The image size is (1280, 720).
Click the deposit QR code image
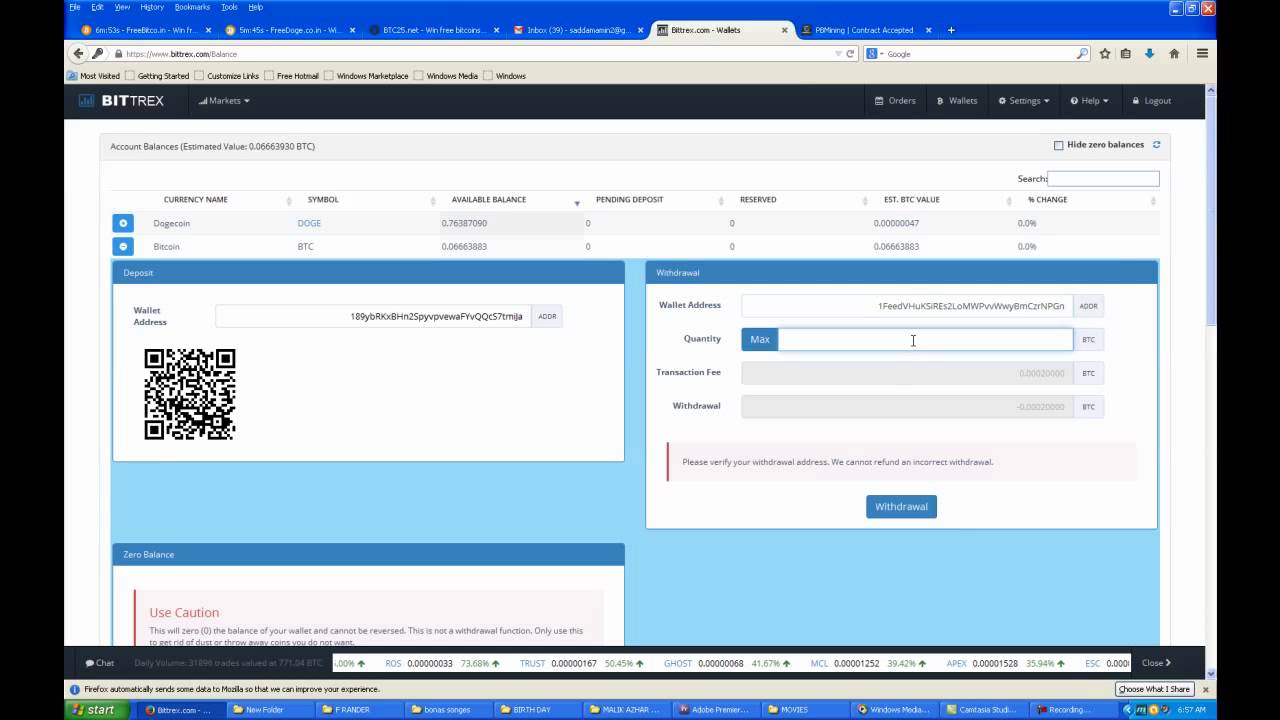click(190, 394)
